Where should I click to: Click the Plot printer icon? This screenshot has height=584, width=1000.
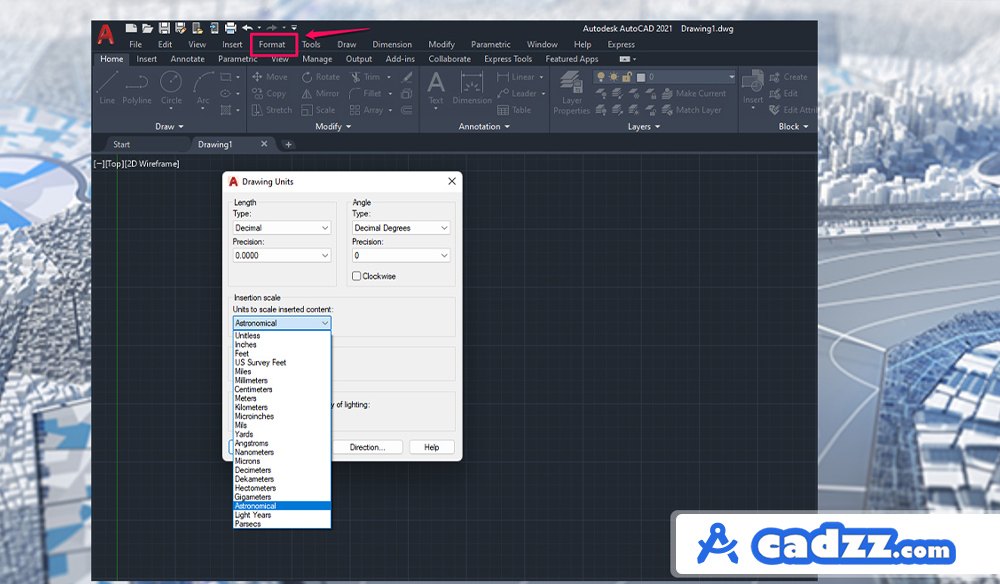click(230, 28)
